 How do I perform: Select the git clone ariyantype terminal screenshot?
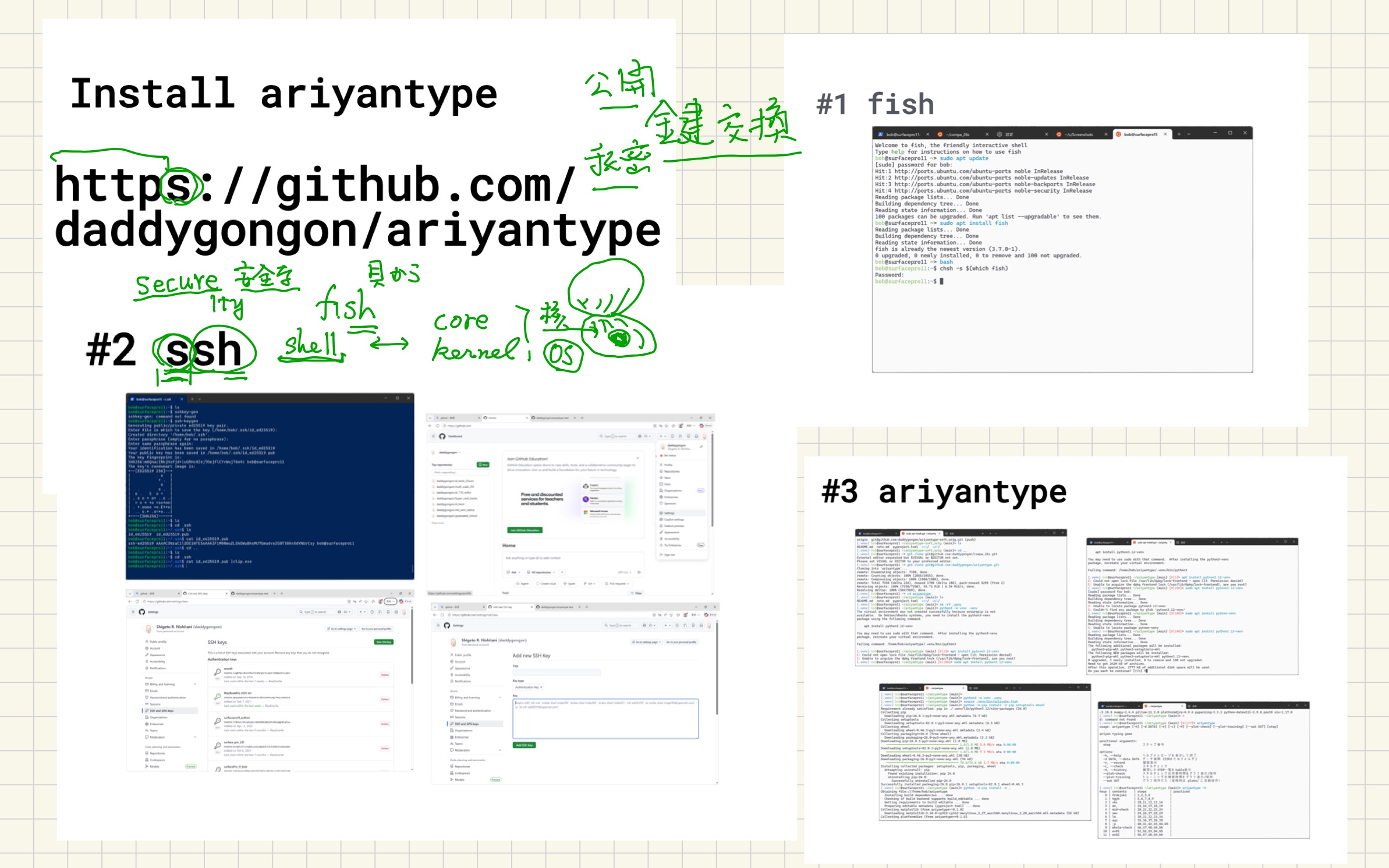[x=961, y=597]
